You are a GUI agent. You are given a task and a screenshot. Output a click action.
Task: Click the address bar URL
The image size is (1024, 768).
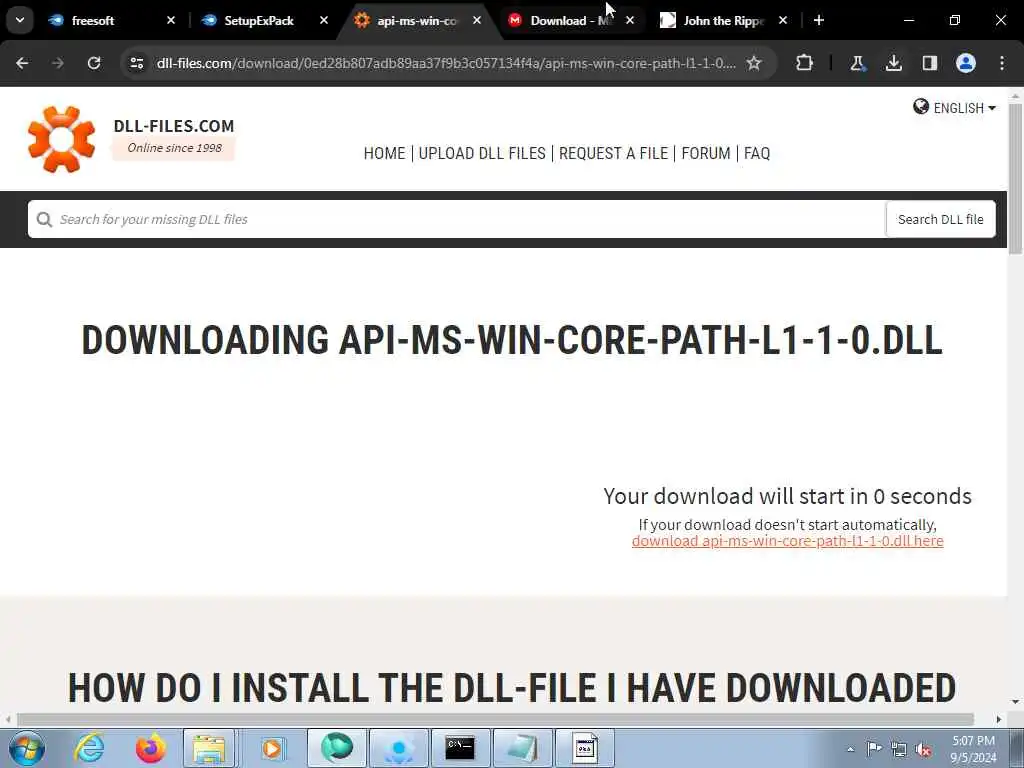coord(446,63)
